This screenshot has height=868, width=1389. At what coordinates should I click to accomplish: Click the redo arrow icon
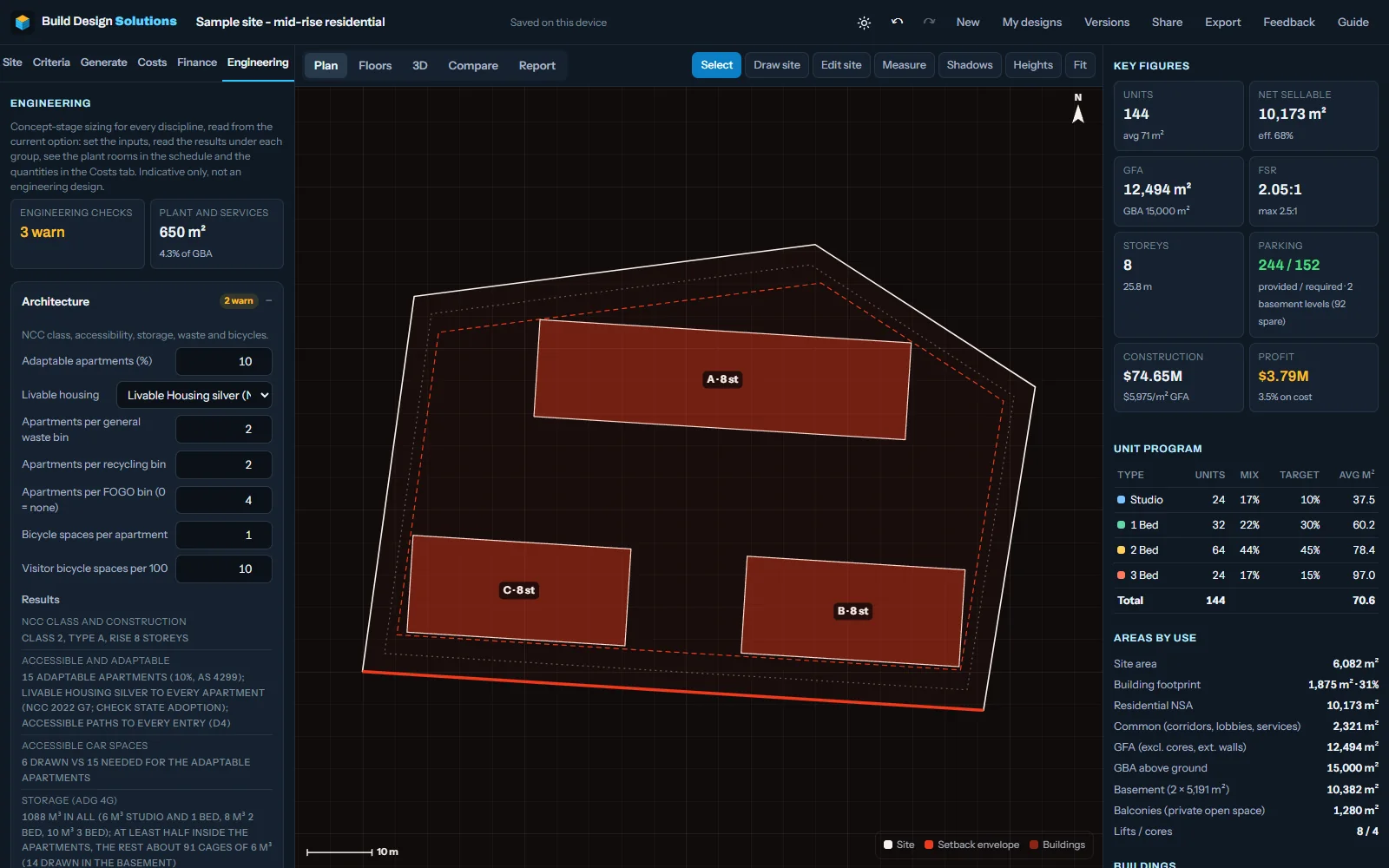(929, 22)
